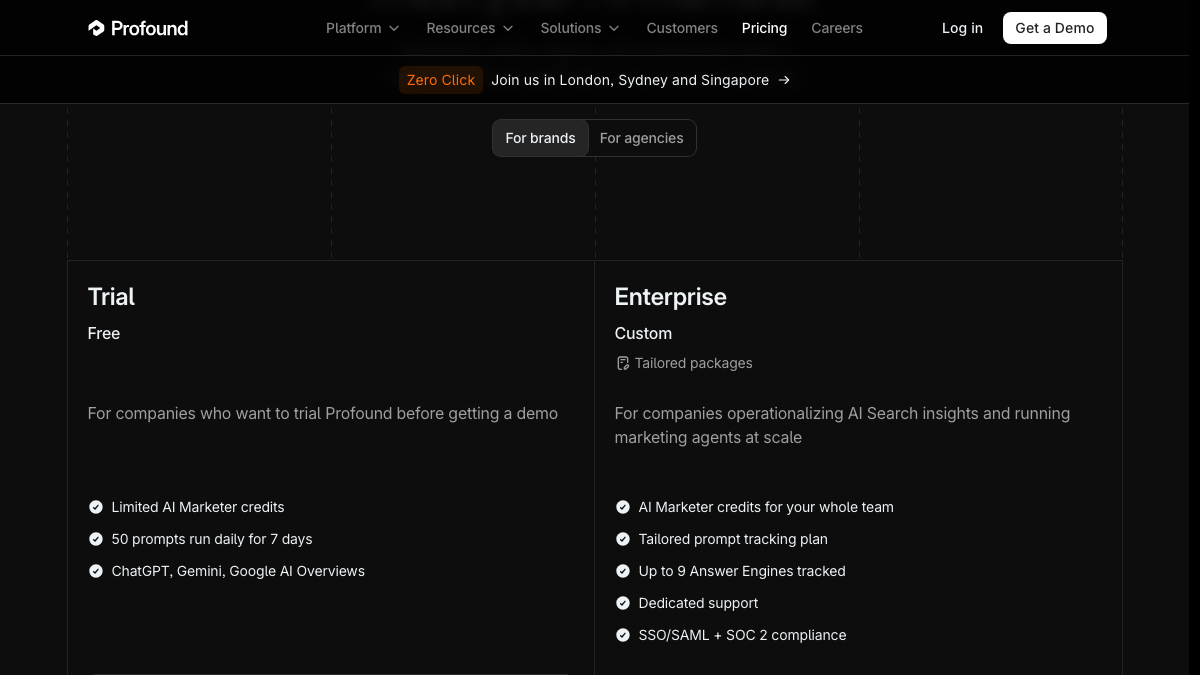The width and height of the screenshot is (1200, 675).
Task: Click the Trial plan description text
Action: pyautogui.click(x=323, y=413)
